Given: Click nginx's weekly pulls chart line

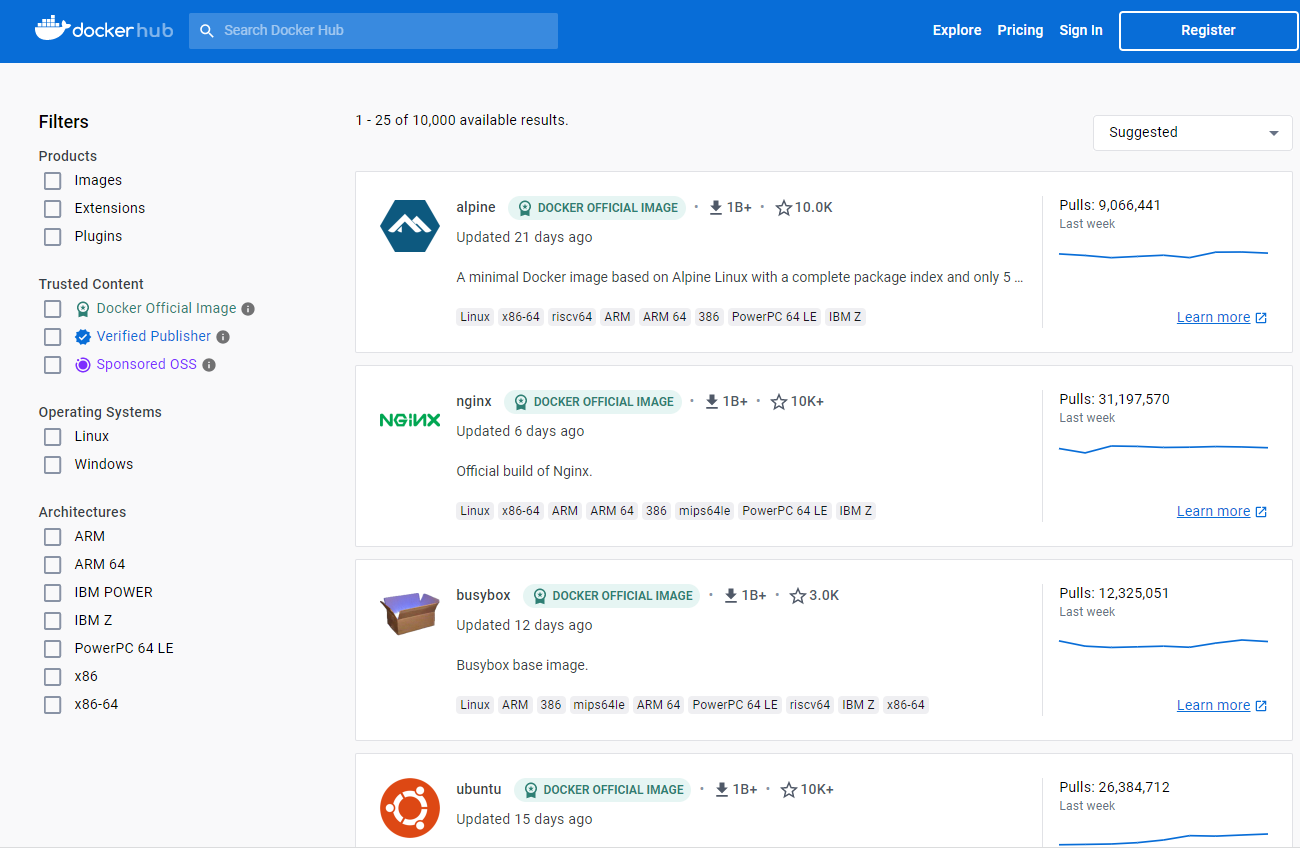Looking at the screenshot, I should [x=1163, y=448].
